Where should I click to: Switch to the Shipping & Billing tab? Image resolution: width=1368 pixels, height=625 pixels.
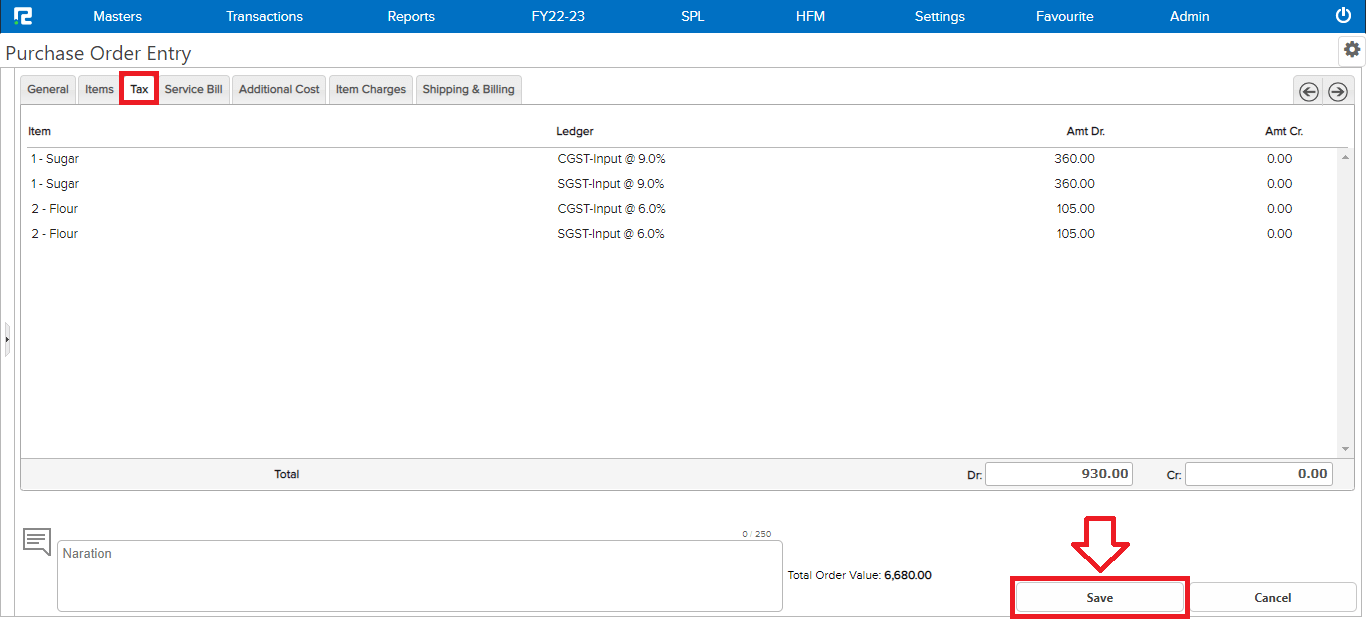[468, 88]
